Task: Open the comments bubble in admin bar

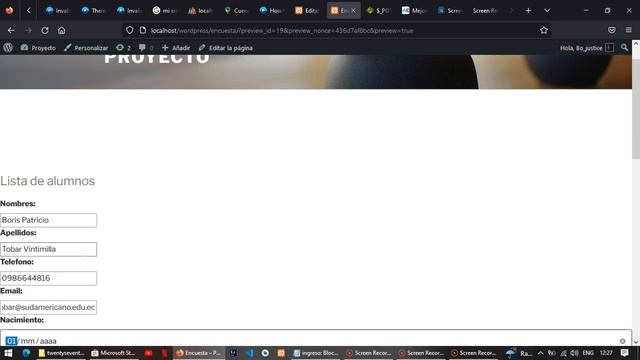Action: 146,48
